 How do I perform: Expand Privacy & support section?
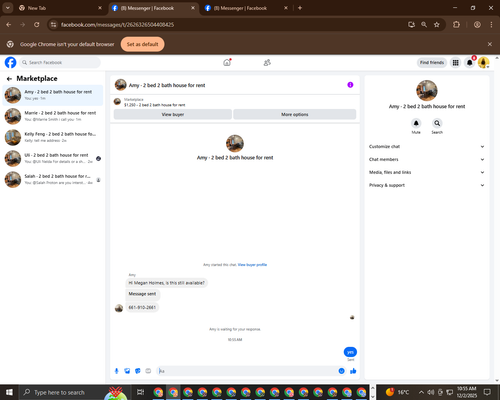[426, 185]
